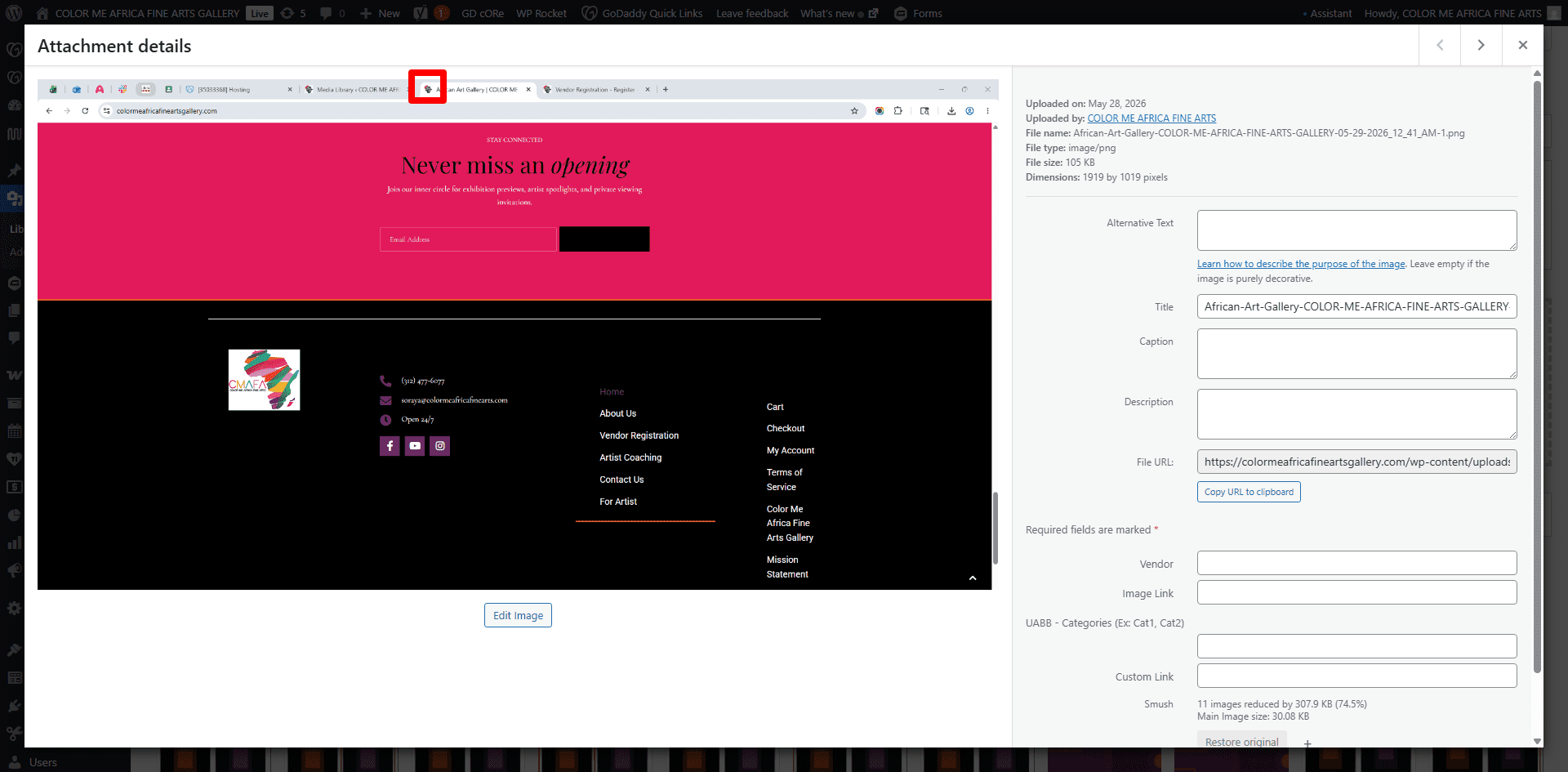
Task: Open the New content menu
Action: pyautogui.click(x=380, y=13)
